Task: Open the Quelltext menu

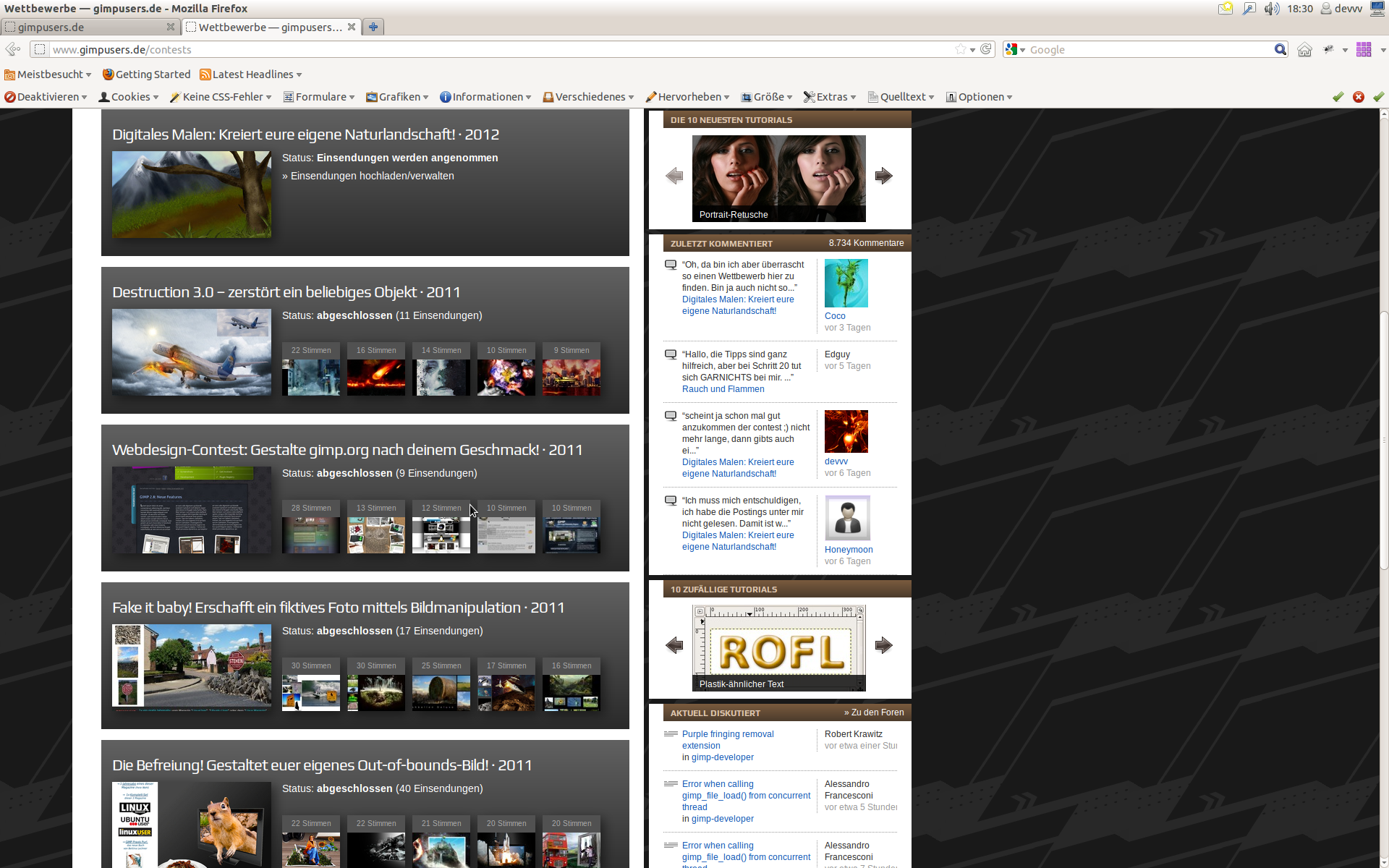Action: 901,97
